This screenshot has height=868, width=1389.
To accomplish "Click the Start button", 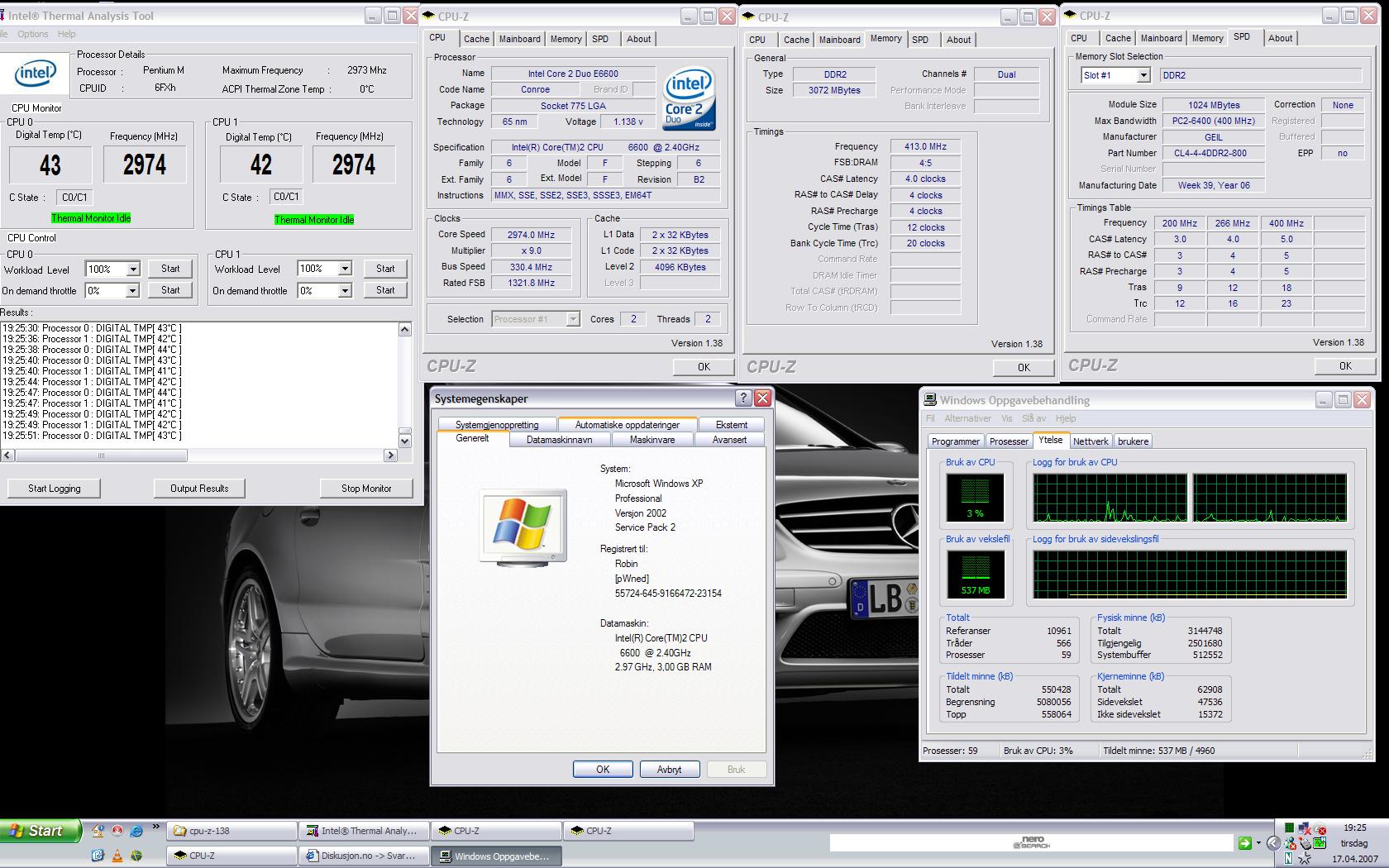I will pyautogui.click(x=41, y=831).
